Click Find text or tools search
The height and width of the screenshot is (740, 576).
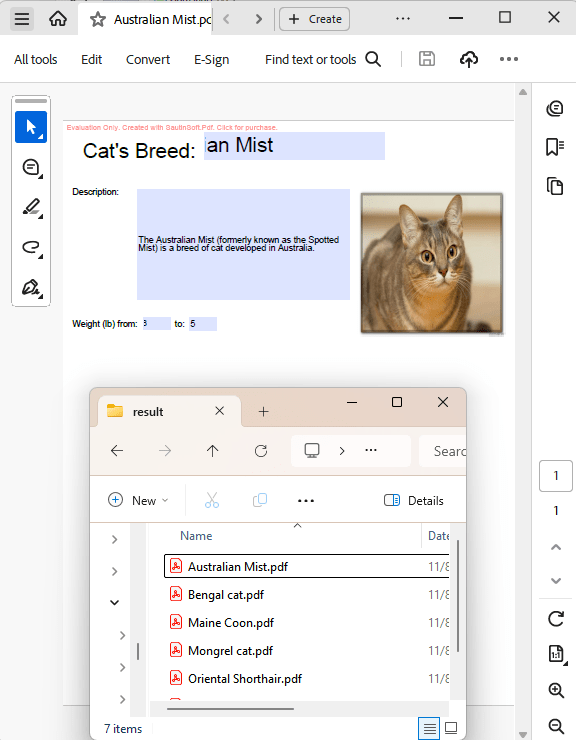(323, 59)
